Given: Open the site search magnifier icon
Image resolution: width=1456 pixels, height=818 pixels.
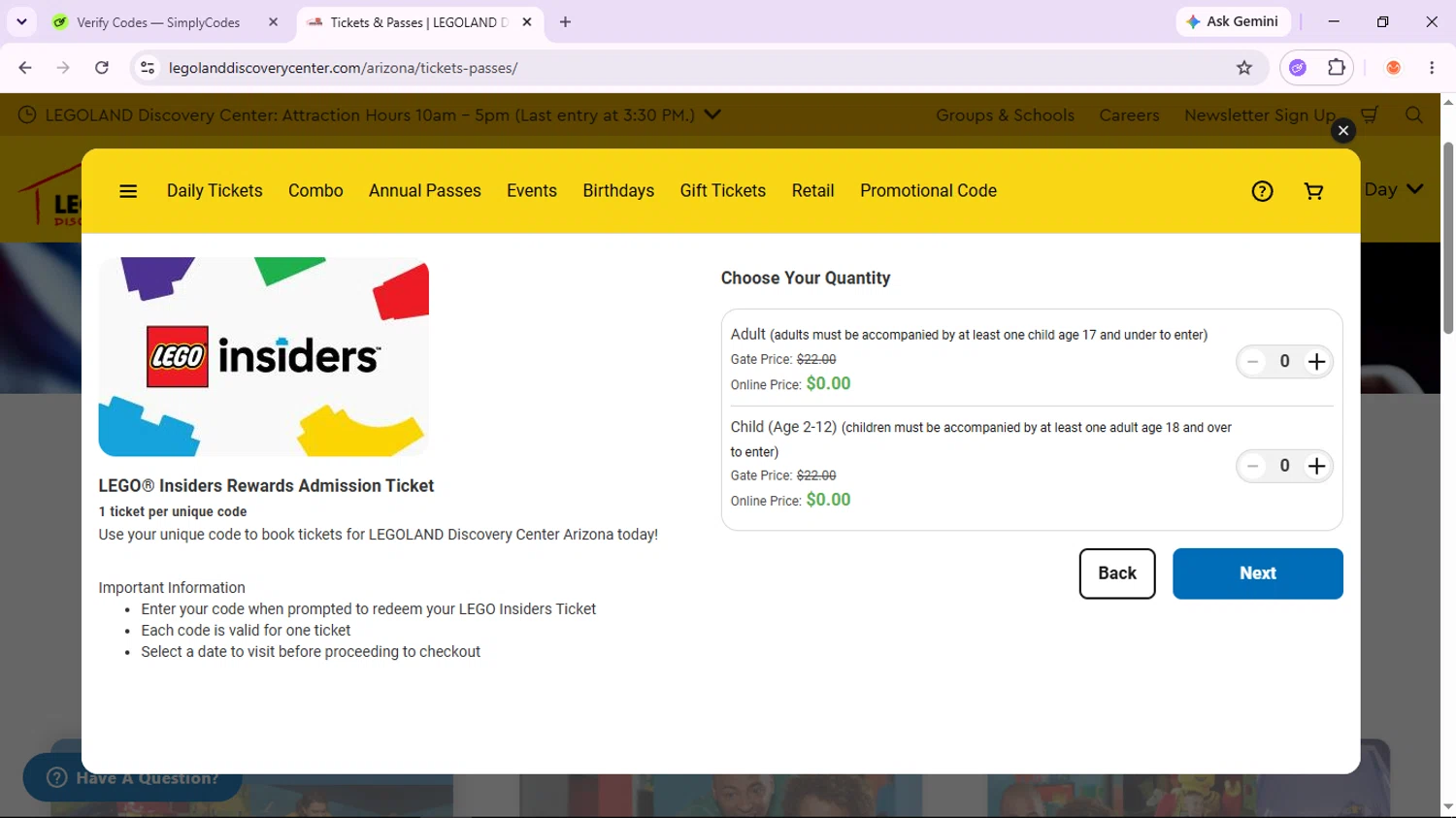Looking at the screenshot, I should pos(1414,115).
